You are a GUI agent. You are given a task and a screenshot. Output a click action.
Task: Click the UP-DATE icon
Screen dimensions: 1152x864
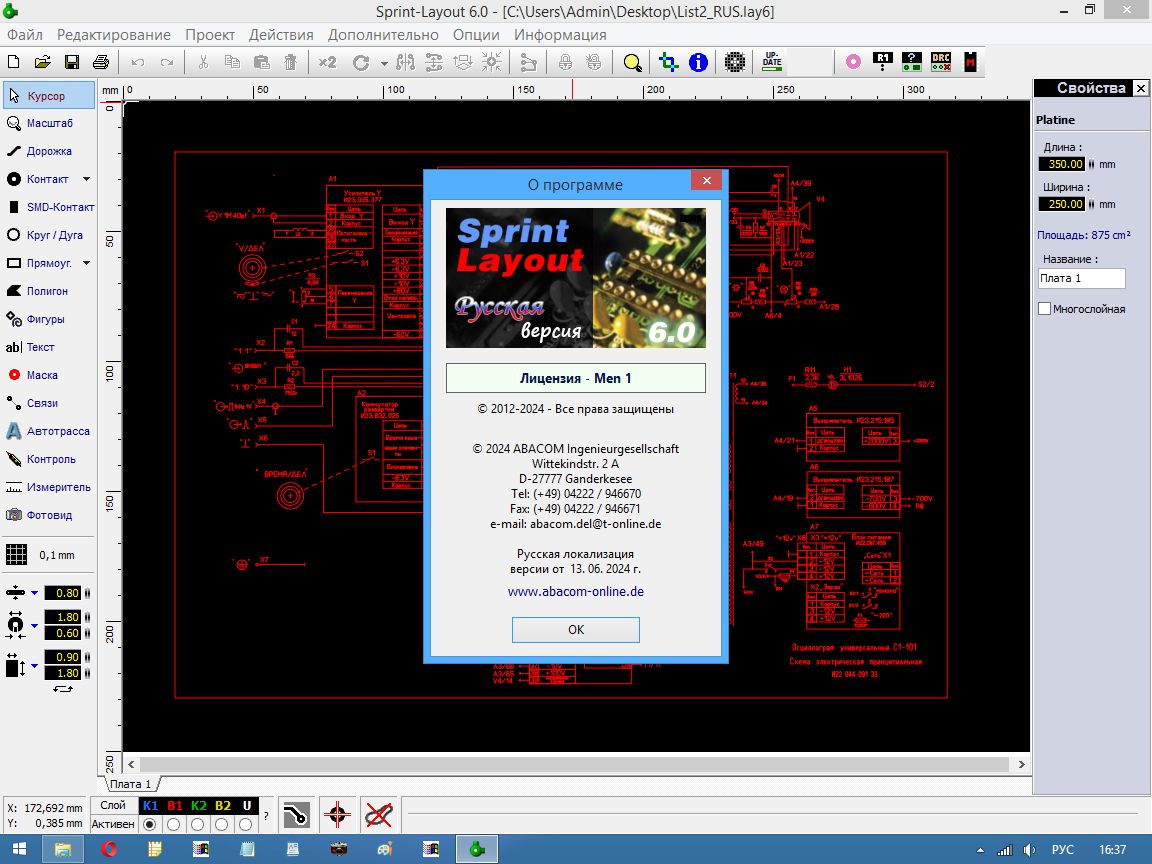point(772,62)
